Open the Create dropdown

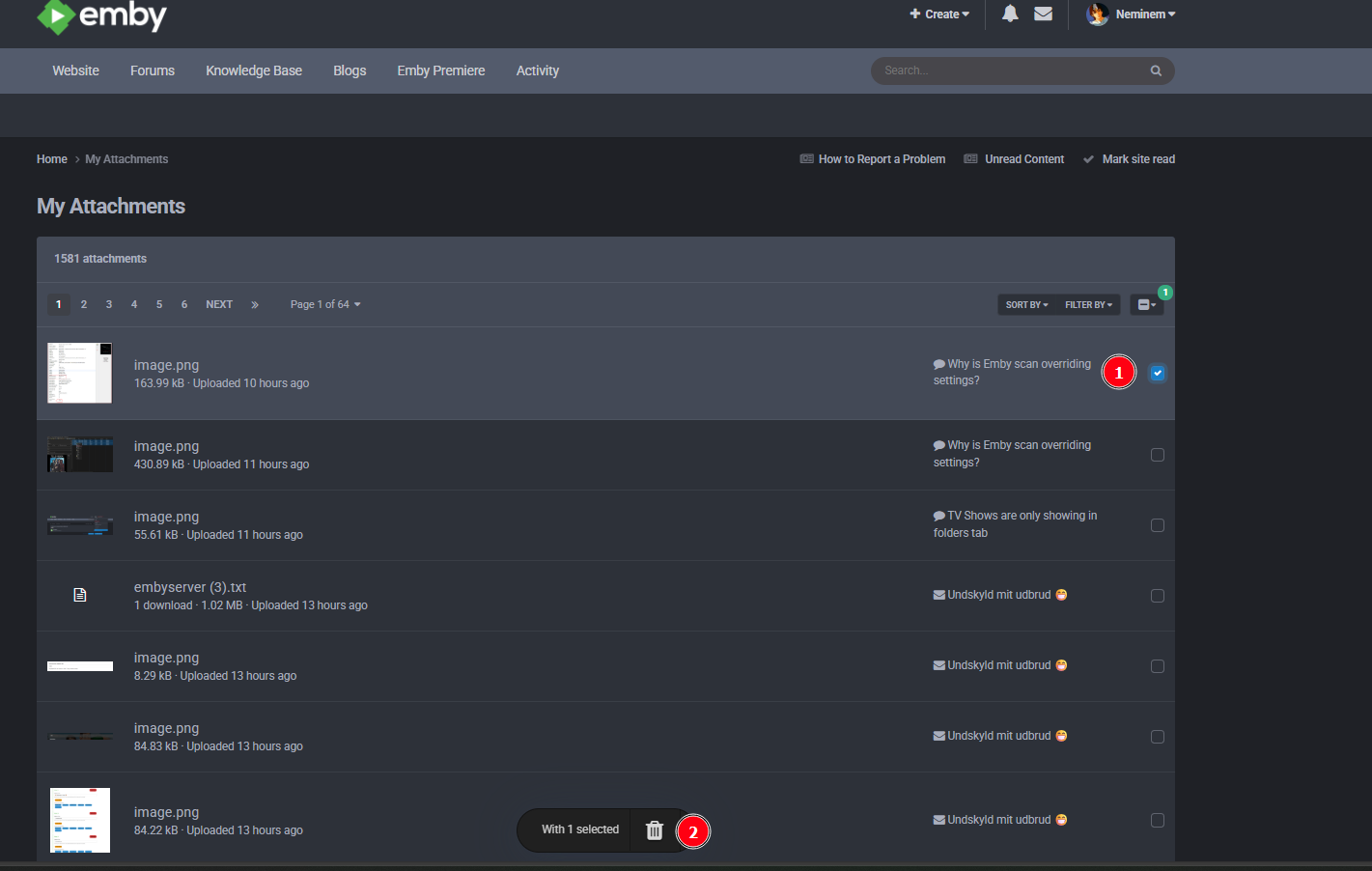(939, 14)
